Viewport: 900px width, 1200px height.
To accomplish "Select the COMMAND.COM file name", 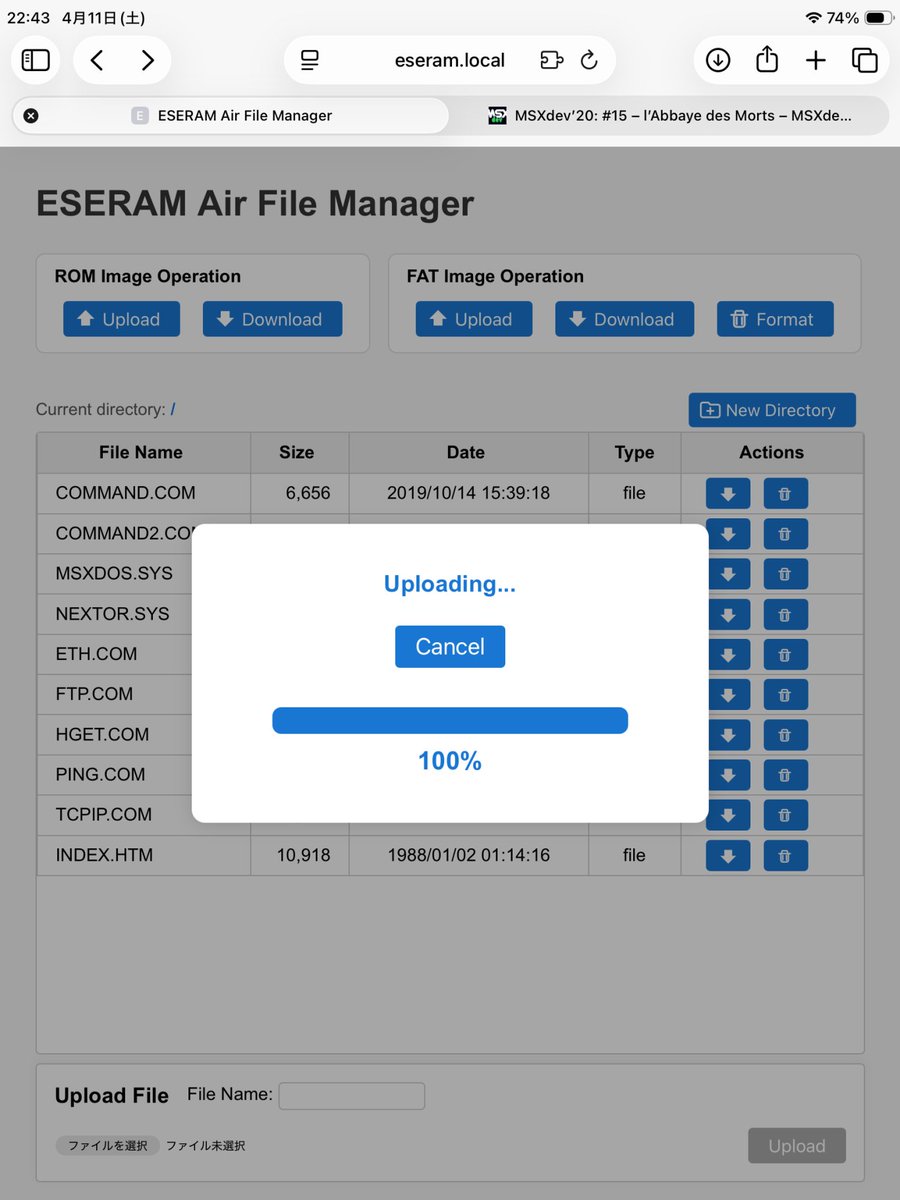I will (126, 493).
